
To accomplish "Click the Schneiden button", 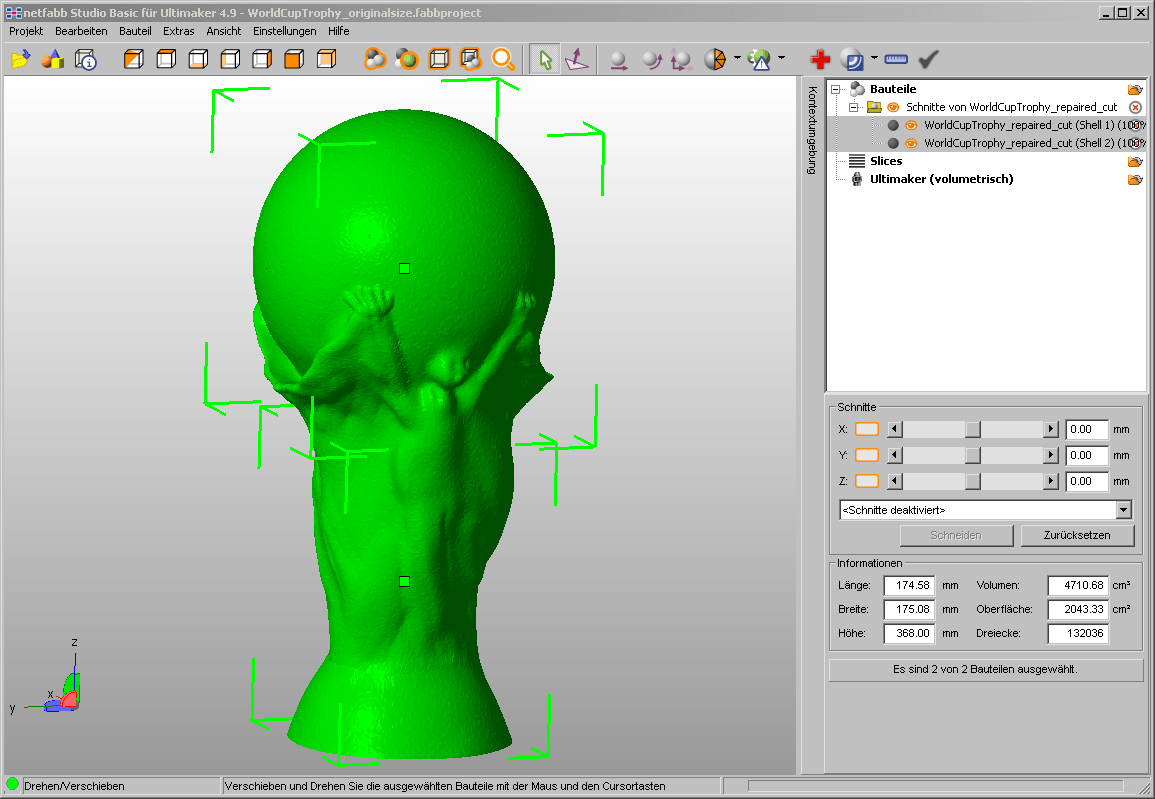I will click(x=956, y=535).
